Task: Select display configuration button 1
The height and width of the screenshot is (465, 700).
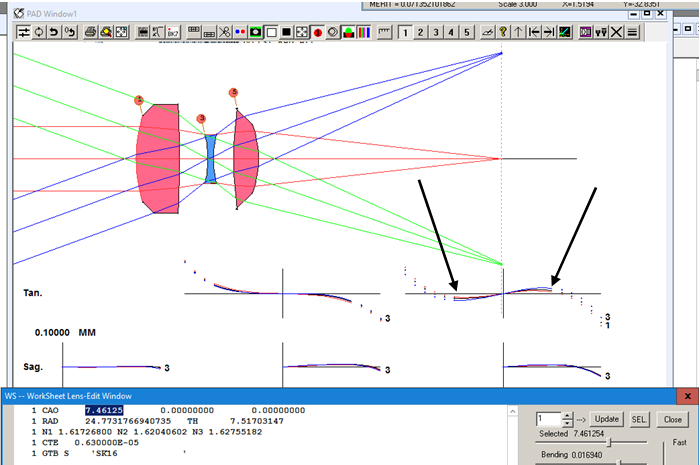Action: [405, 32]
